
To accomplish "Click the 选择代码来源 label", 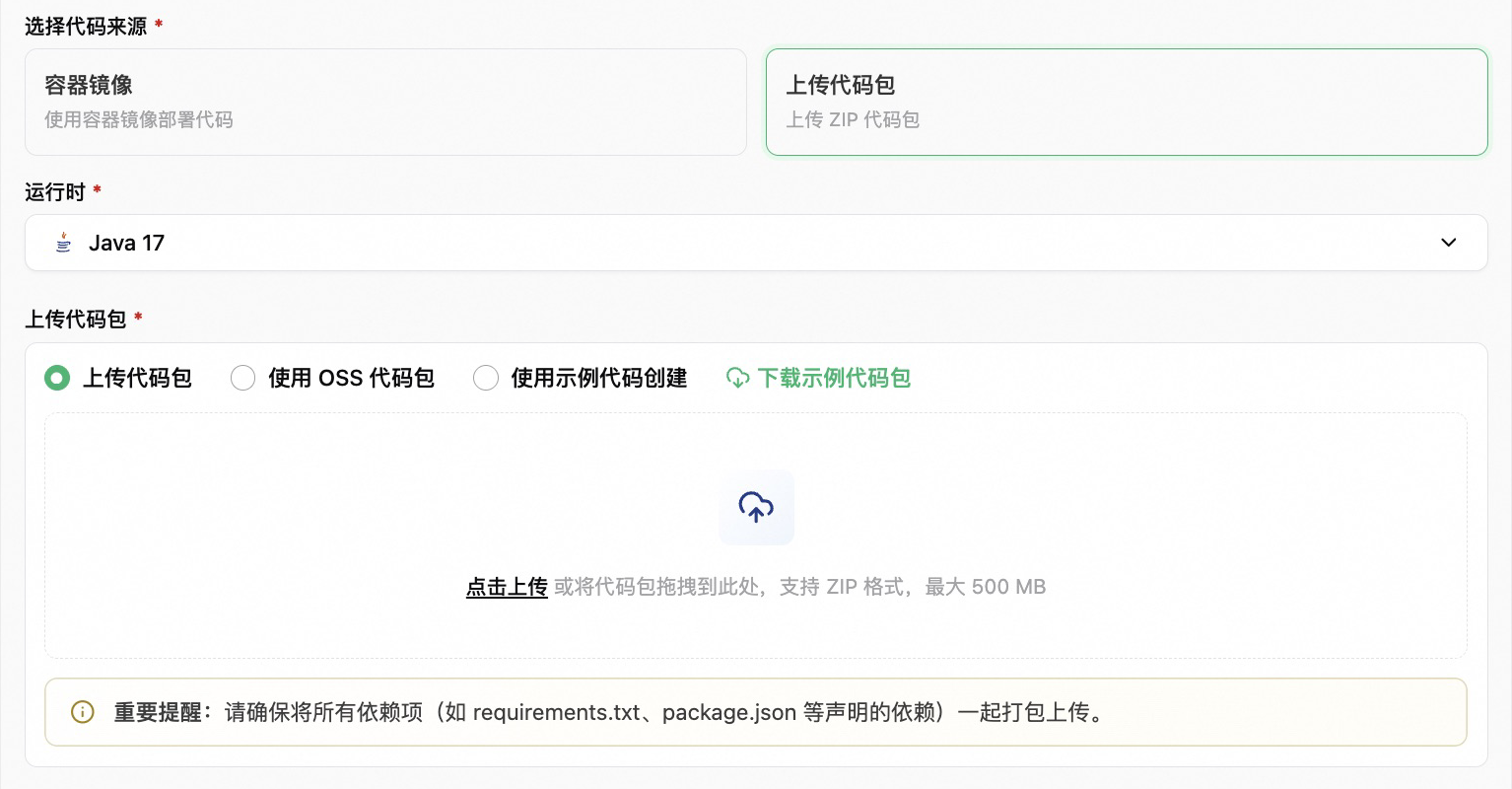I will 86,27.
